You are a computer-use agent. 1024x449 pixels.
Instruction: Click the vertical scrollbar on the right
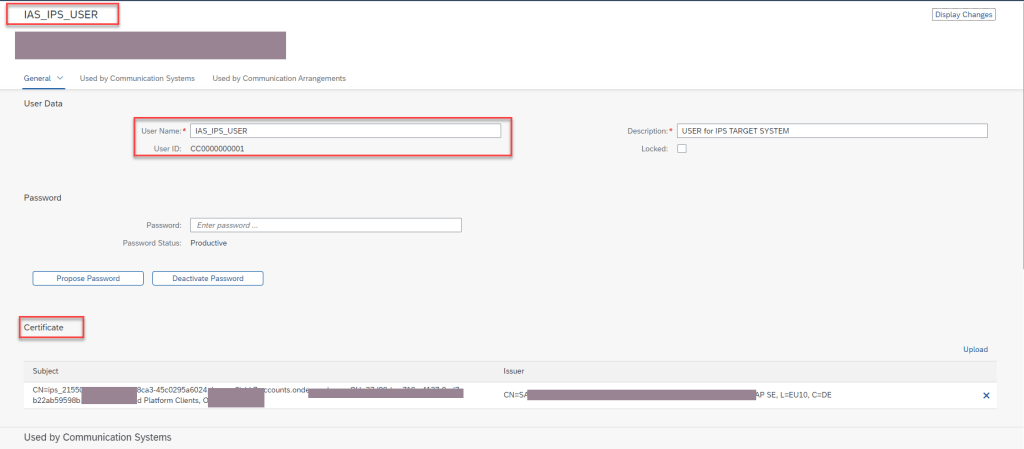tap(1020, 150)
